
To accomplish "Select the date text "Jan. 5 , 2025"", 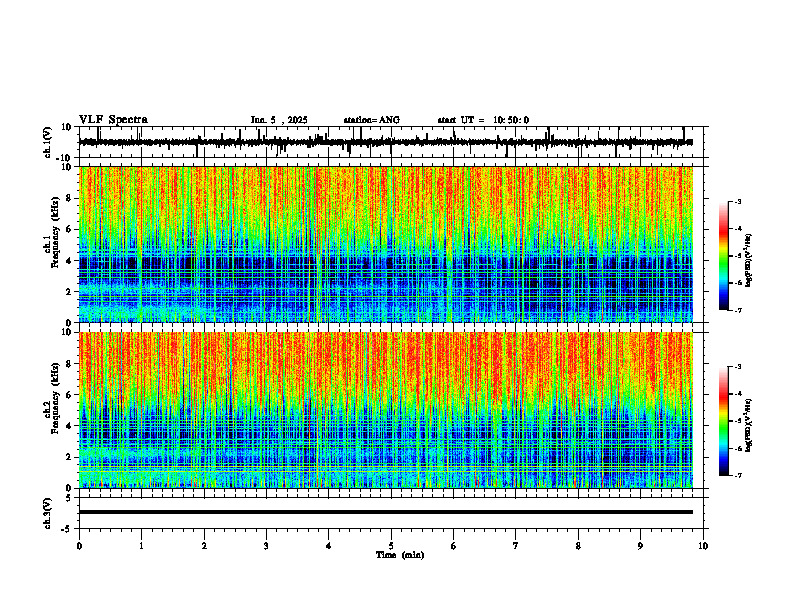I will click(x=279, y=120).
